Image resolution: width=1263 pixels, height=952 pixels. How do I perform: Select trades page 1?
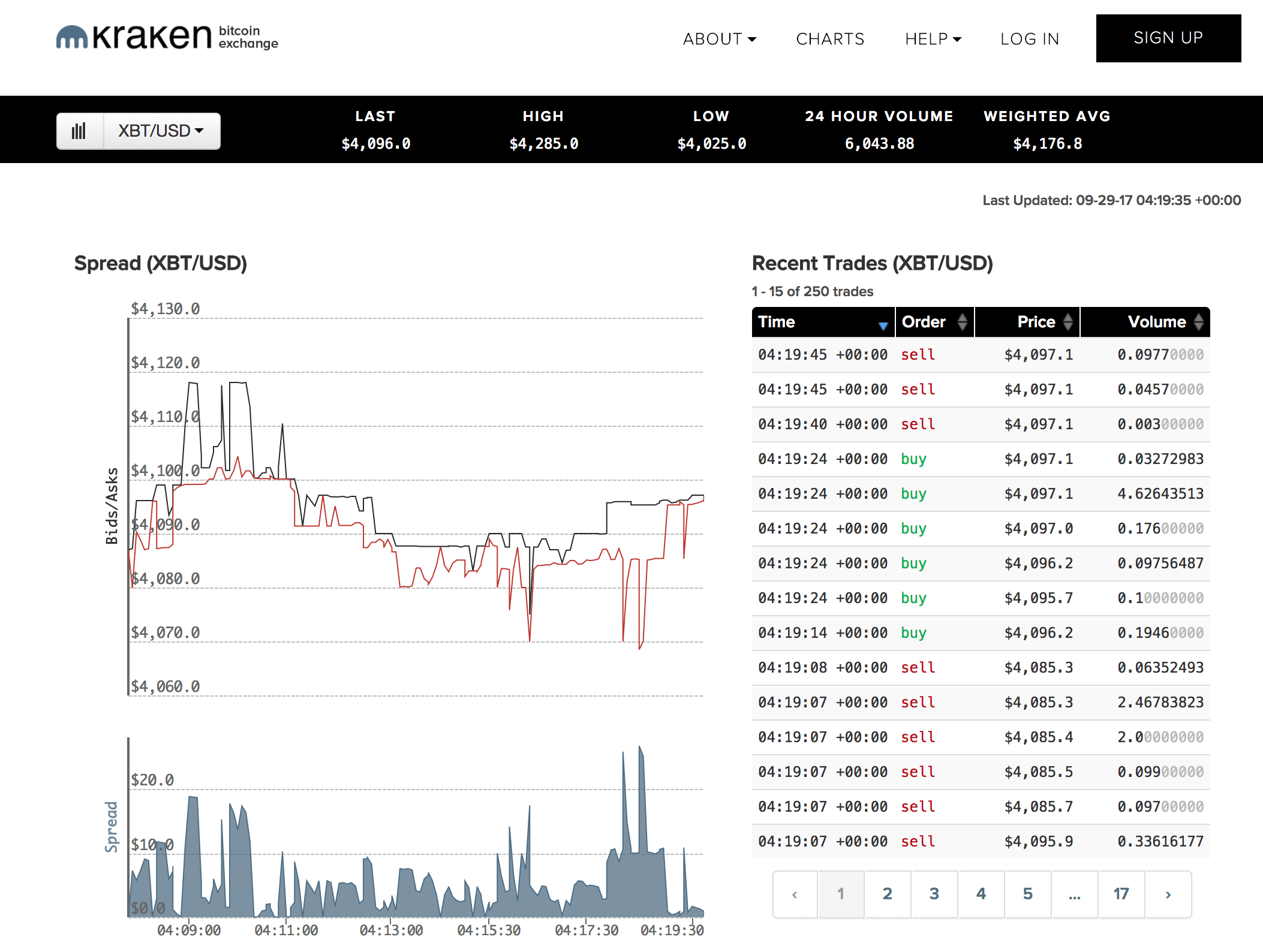pos(841,894)
